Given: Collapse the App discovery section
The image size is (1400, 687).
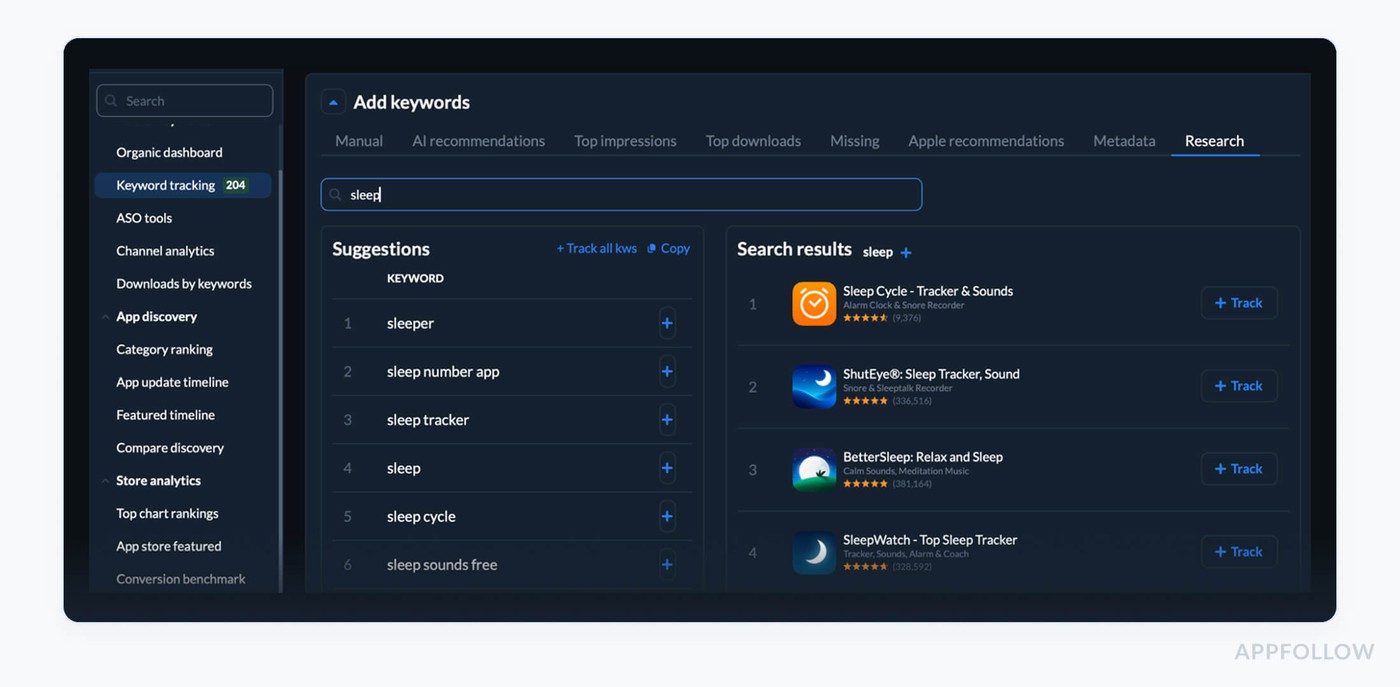Looking at the screenshot, I should point(105,316).
